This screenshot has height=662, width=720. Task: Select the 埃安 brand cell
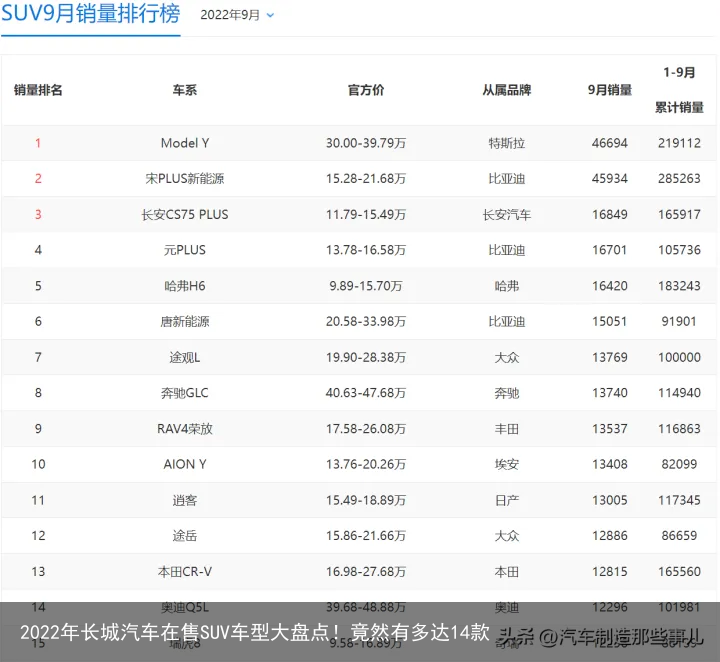point(506,464)
